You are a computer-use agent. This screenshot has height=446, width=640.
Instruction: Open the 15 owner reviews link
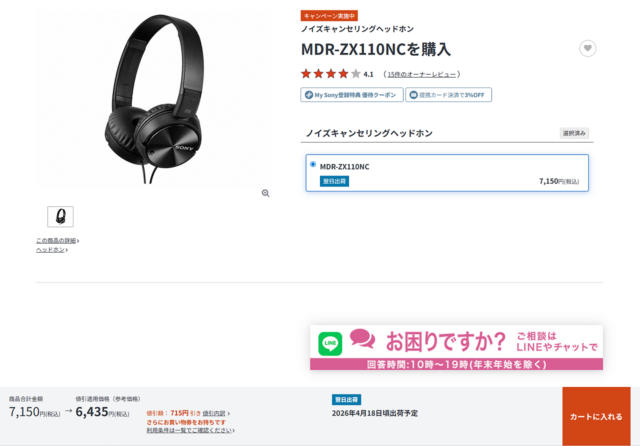click(x=422, y=74)
